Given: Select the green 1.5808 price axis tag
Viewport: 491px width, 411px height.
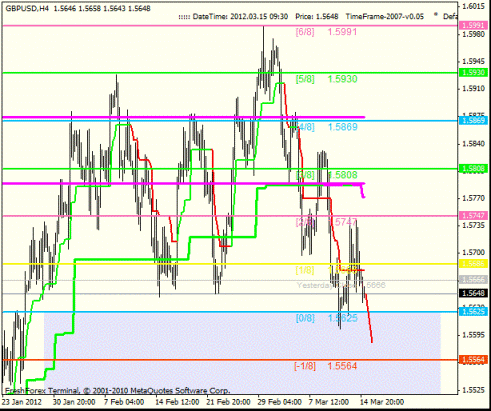Looking at the screenshot, I should pos(473,169).
